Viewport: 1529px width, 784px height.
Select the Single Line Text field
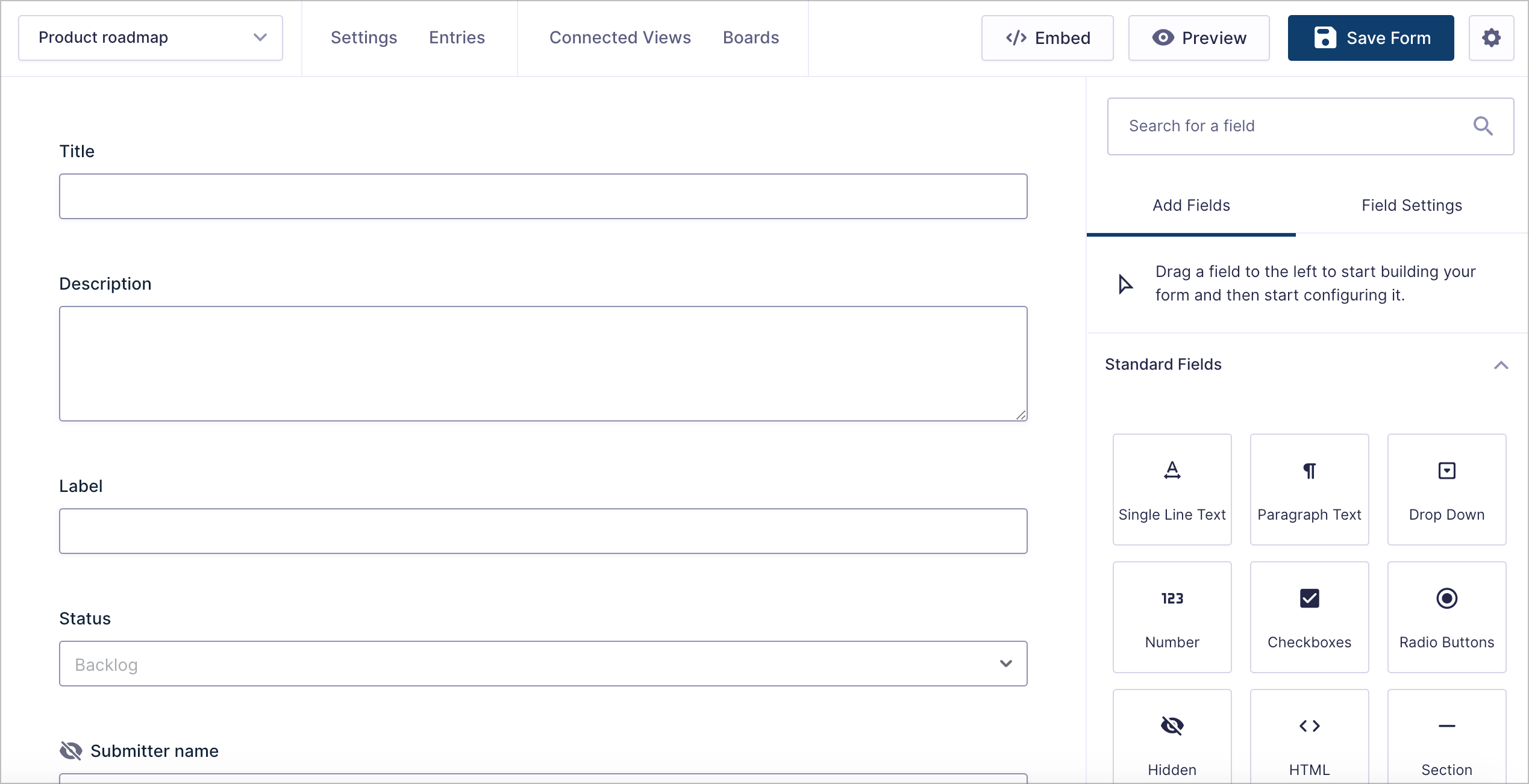tap(1171, 489)
